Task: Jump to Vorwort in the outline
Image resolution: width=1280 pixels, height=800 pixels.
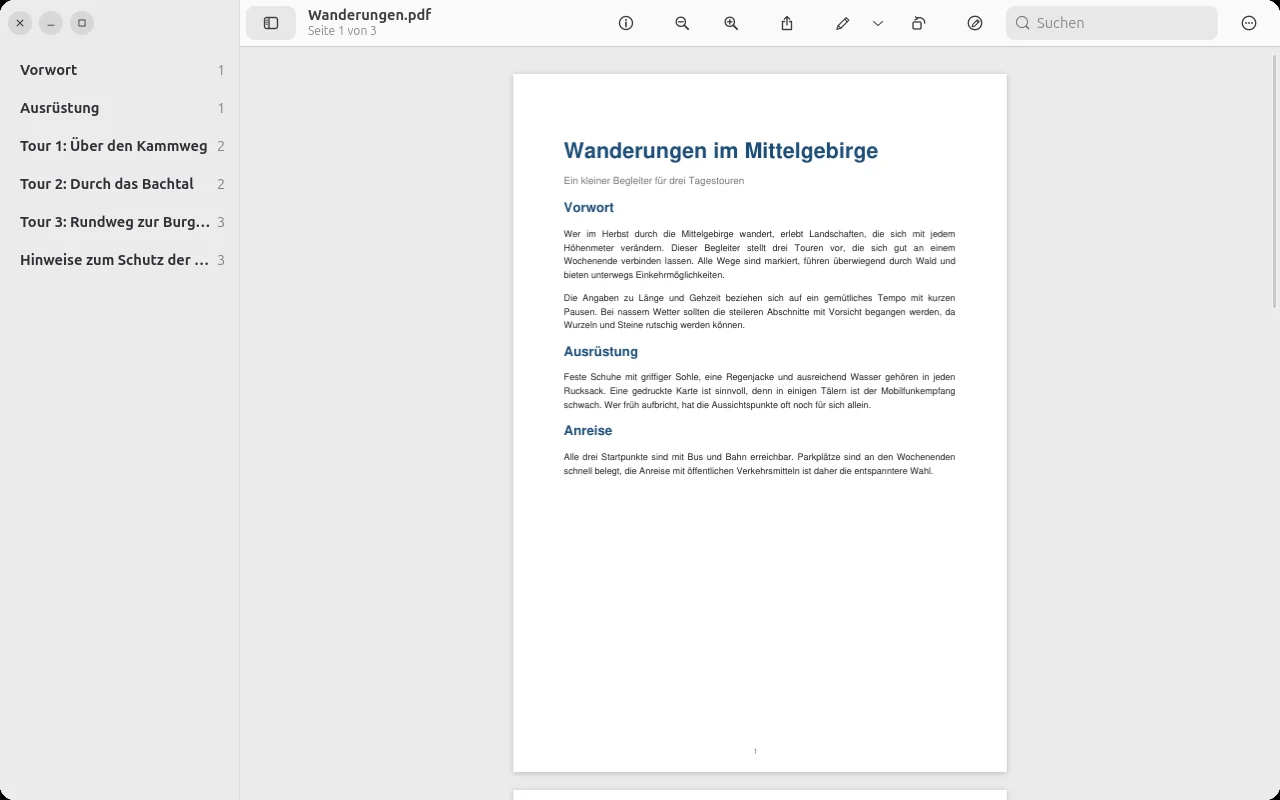Action: coord(120,70)
